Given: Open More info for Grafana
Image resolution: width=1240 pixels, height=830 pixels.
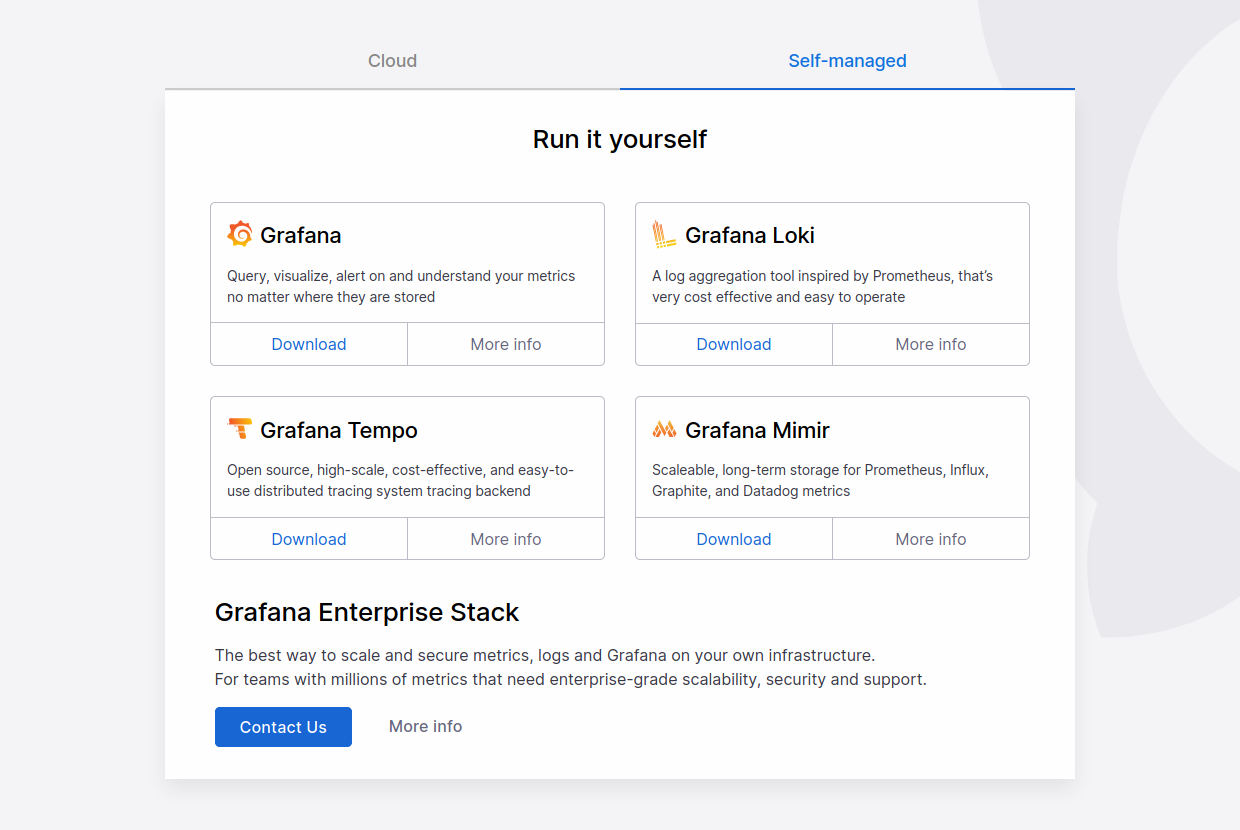Looking at the screenshot, I should click(505, 343).
